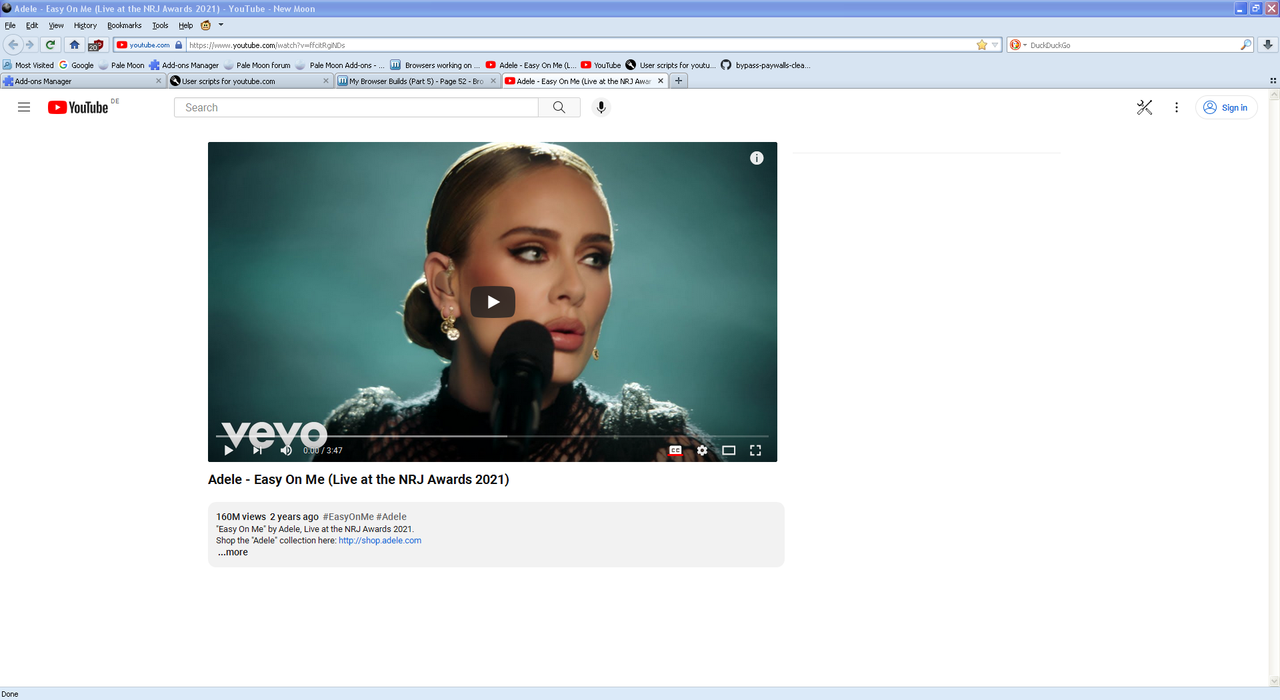
Task: Toggle closed captions on the player
Action: [x=676, y=450]
